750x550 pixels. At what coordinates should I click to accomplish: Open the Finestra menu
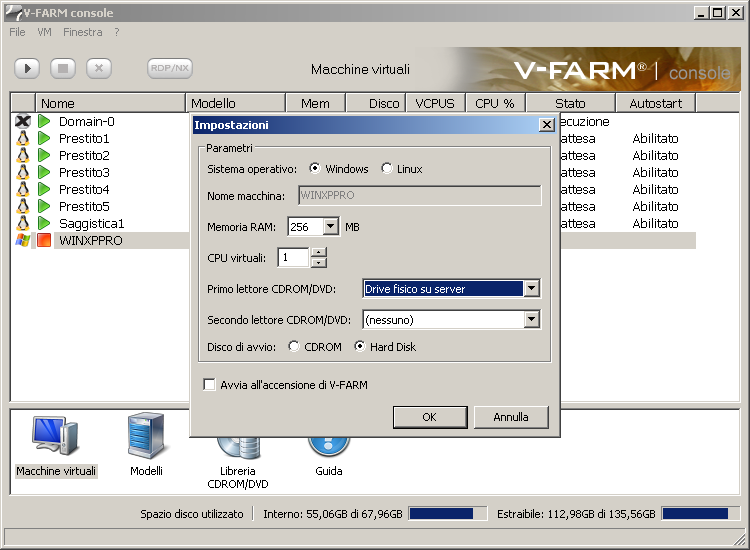(x=83, y=32)
